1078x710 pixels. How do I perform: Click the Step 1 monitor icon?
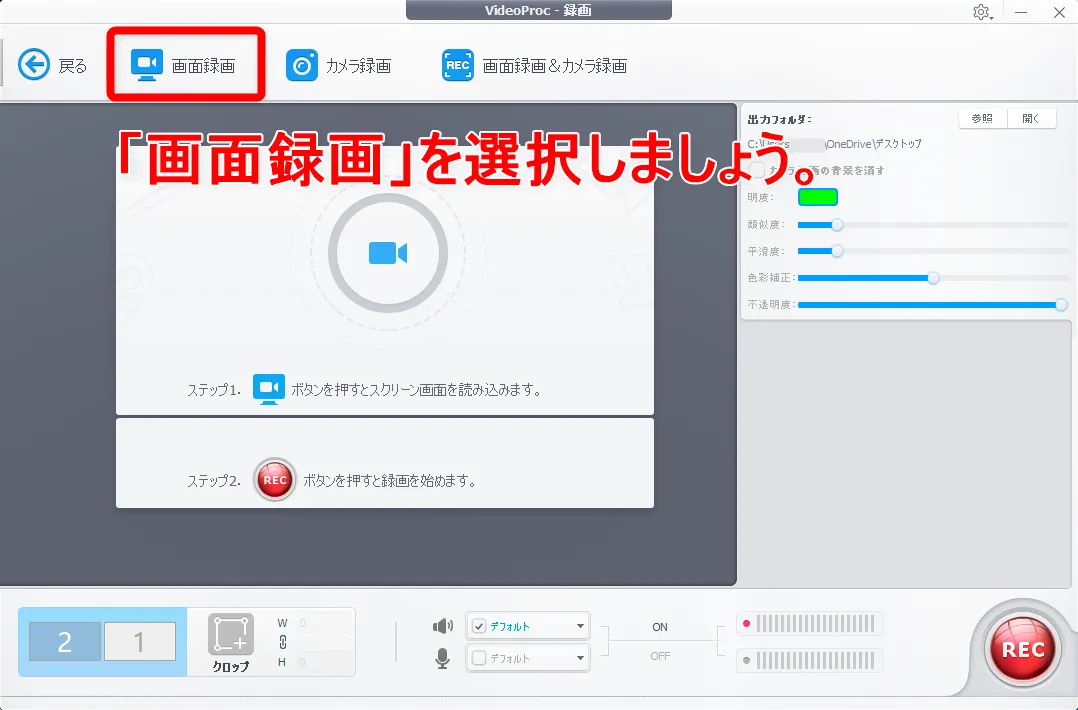click(269, 389)
